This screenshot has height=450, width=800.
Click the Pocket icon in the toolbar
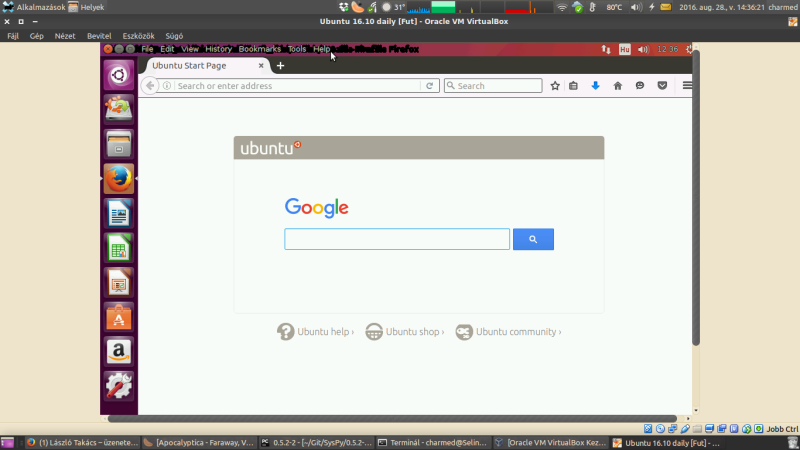click(662, 86)
